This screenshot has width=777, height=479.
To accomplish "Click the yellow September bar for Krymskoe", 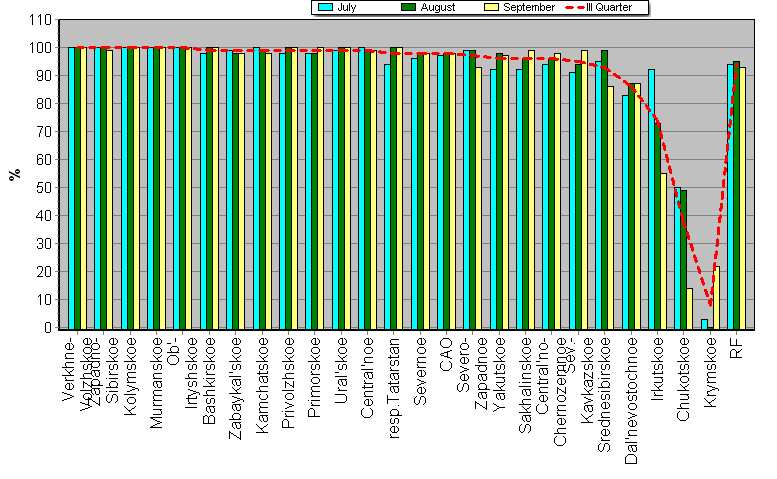I will [x=717, y=298].
